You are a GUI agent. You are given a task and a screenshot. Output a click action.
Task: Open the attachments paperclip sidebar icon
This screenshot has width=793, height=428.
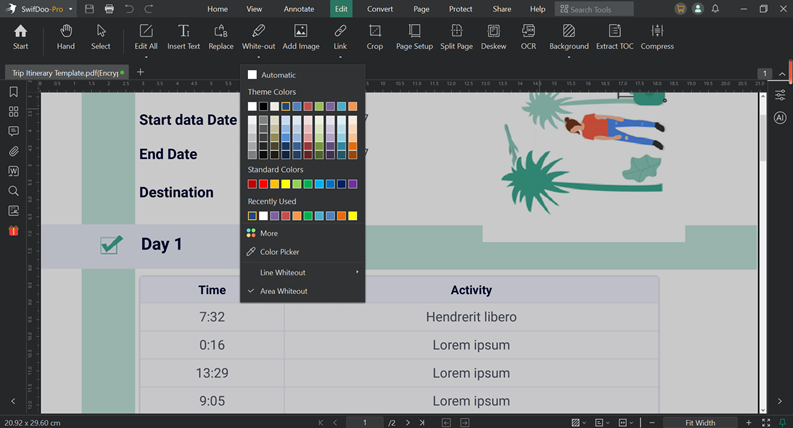pos(13,151)
